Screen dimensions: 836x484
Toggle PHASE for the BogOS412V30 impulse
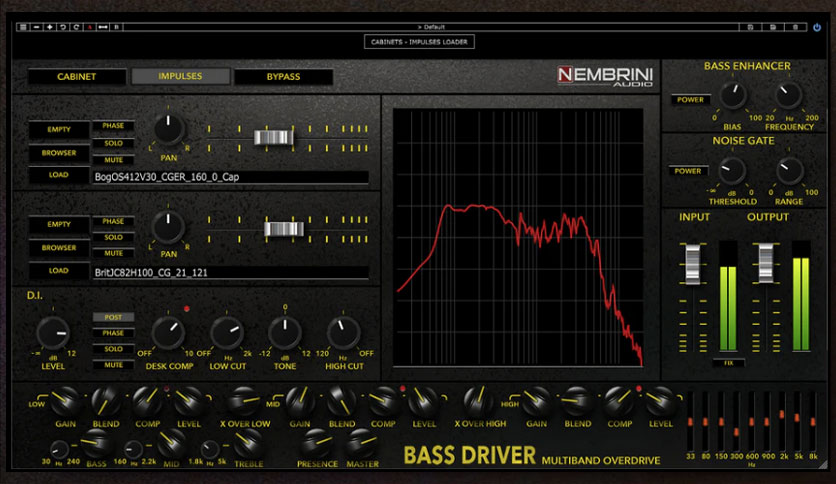point(113,126)
